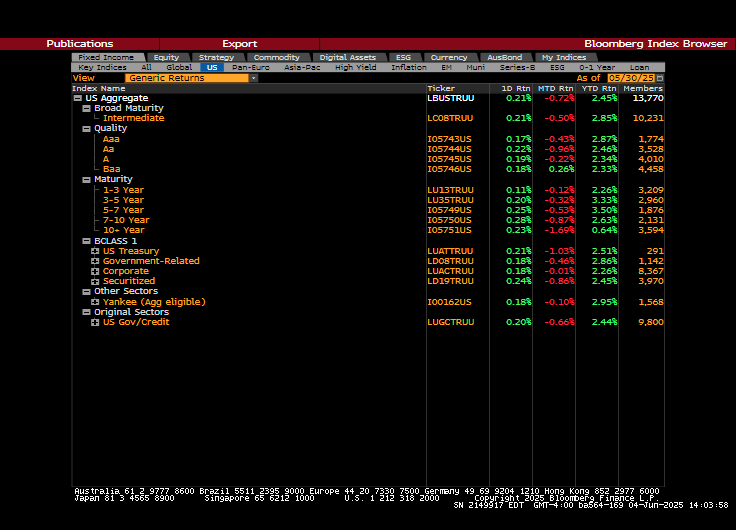Click the Publications button
The image size is (736, 530).
coord(80,44)
